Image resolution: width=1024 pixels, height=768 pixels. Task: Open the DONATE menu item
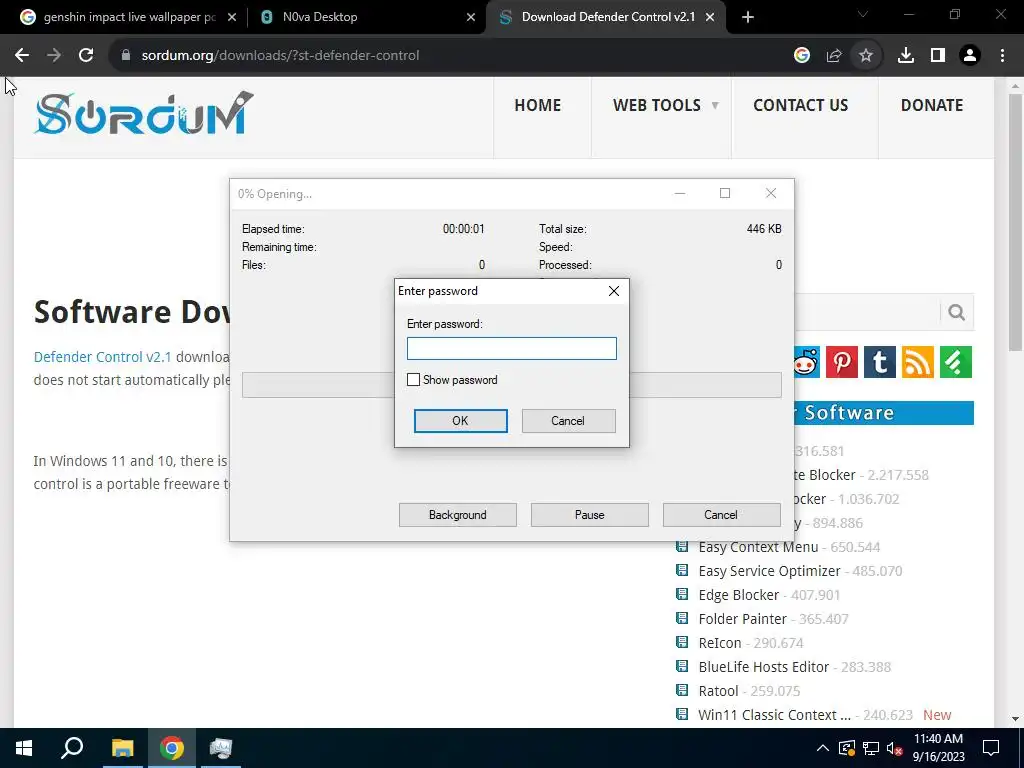[x=932, y=105]
